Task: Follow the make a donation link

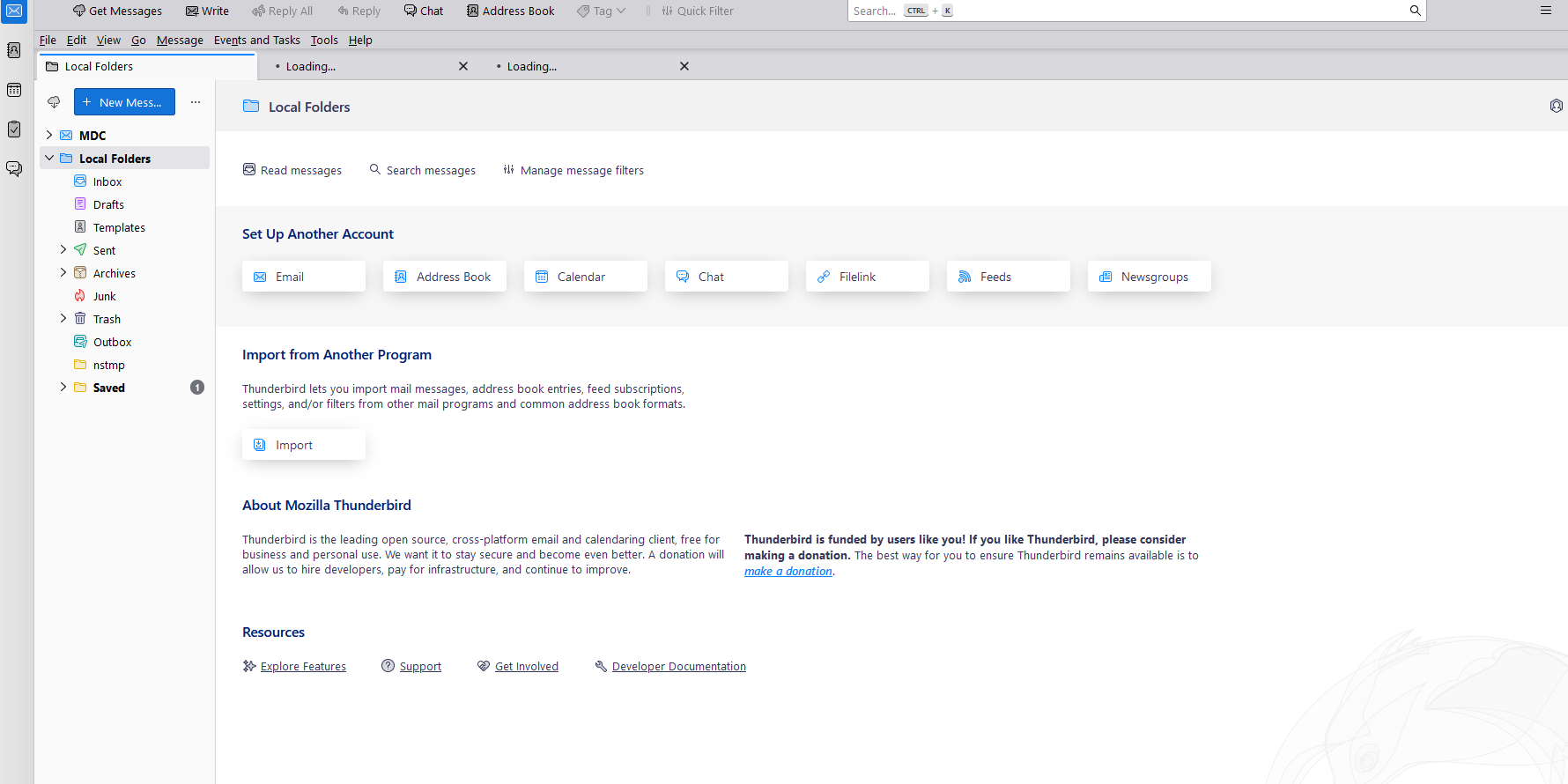Action: 788,572
